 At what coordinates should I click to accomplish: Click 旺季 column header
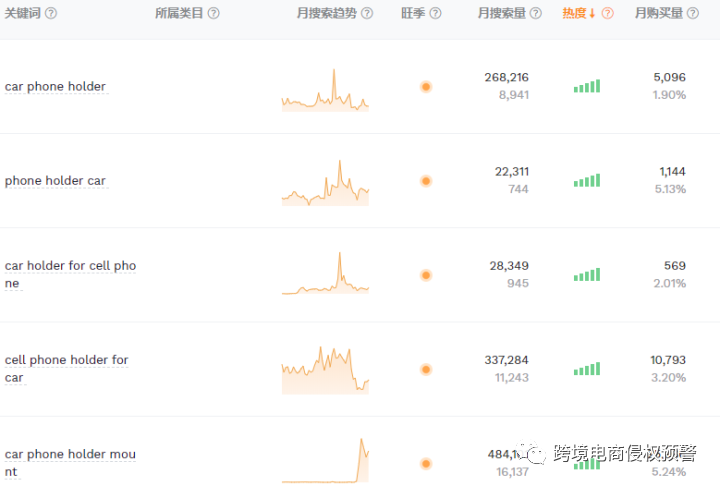(413, 13)
